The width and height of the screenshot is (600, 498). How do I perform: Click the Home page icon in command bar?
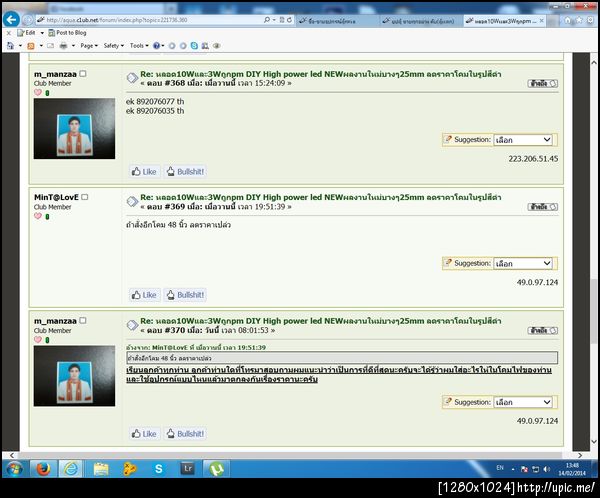point(10,46)
